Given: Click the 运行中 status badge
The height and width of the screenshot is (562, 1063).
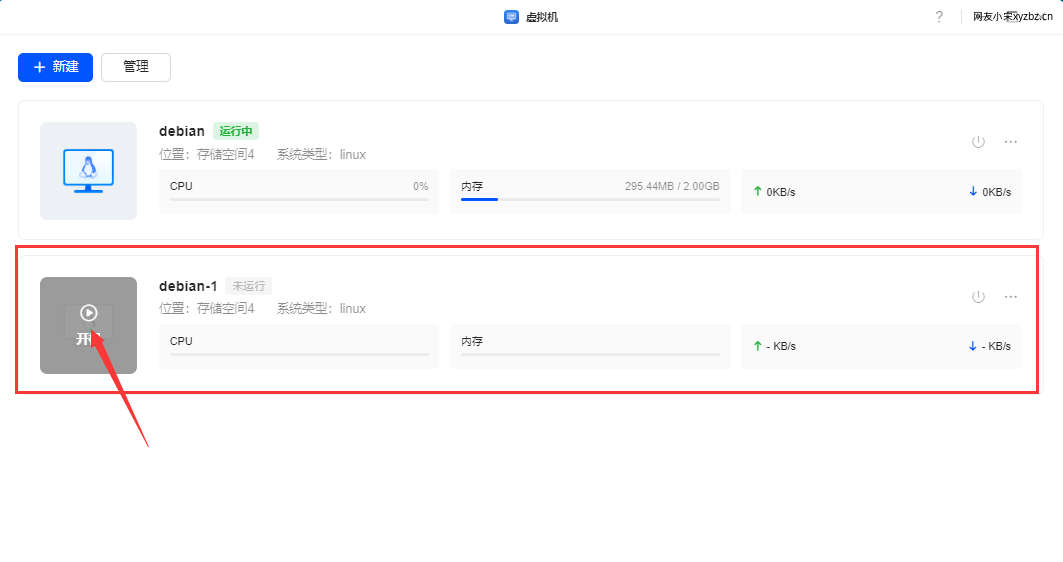Looking at the screenshot, I should pos(236,131).
